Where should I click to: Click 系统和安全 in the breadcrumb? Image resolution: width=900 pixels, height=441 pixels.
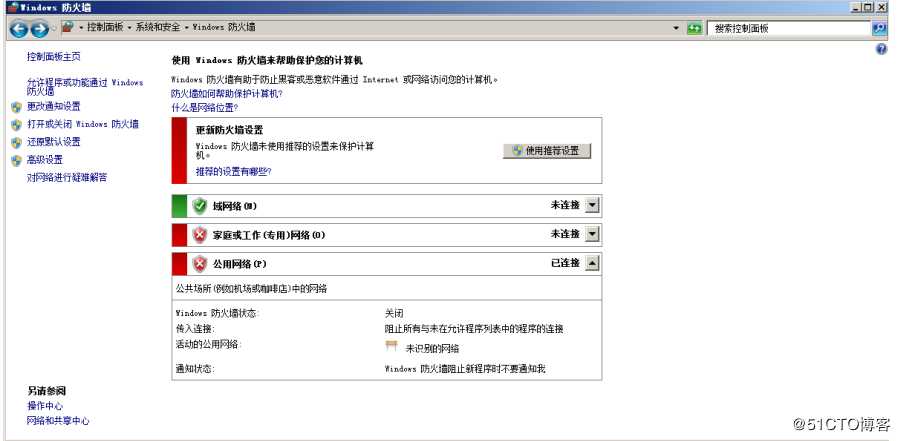[157, 27]
